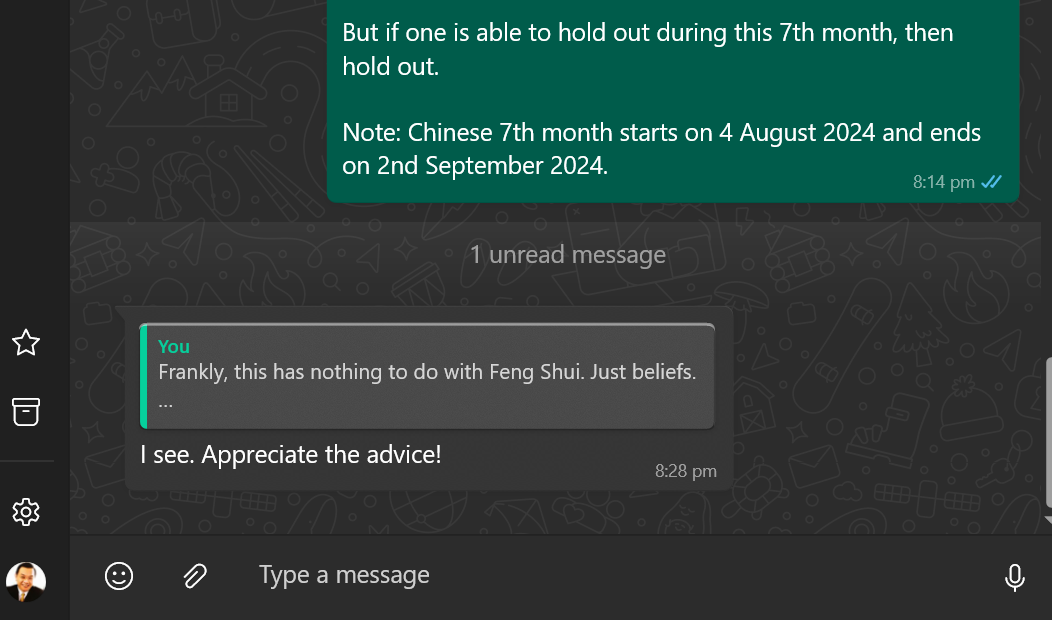1052x620 pixels.
Task: Click the green 'You' sender label
Action: pos(174,346)
